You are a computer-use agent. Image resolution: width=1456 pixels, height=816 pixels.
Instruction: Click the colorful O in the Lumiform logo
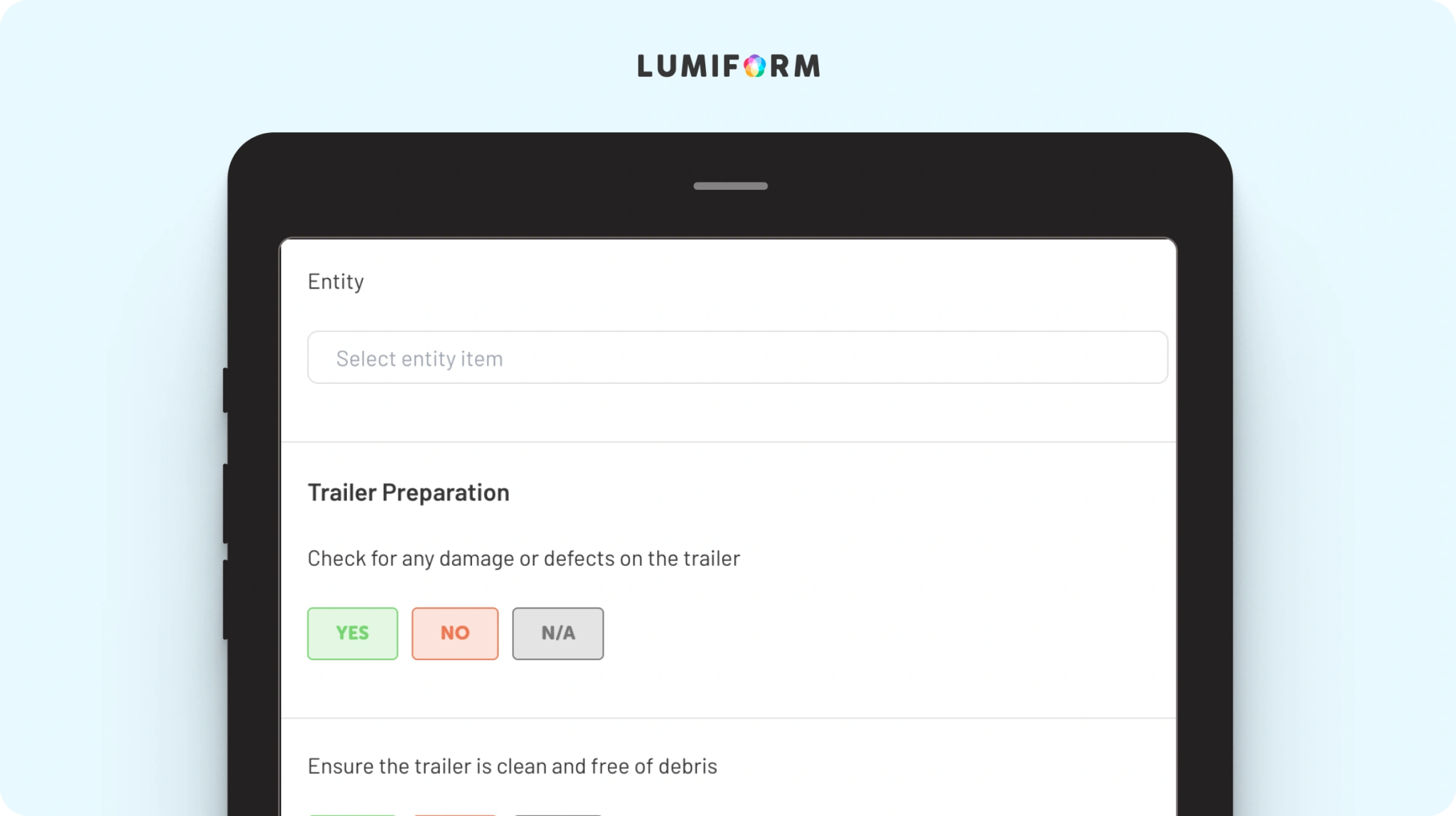click(x=754, y=66)
